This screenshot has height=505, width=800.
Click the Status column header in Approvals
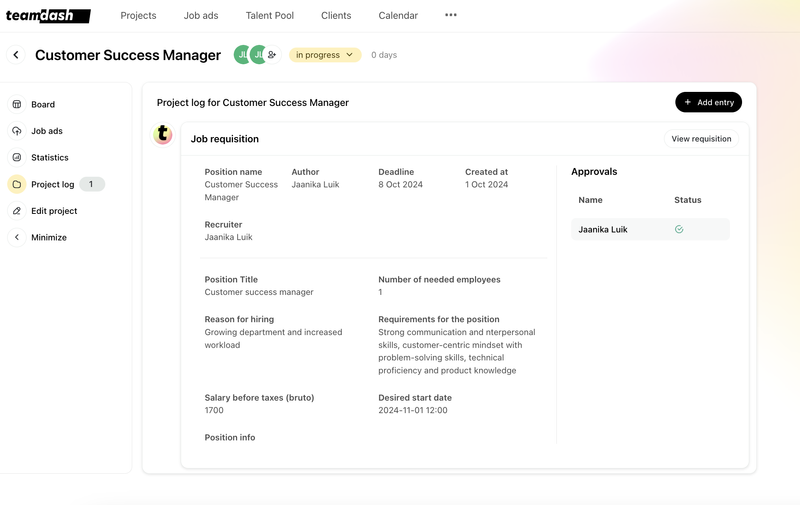click(687, 200)
